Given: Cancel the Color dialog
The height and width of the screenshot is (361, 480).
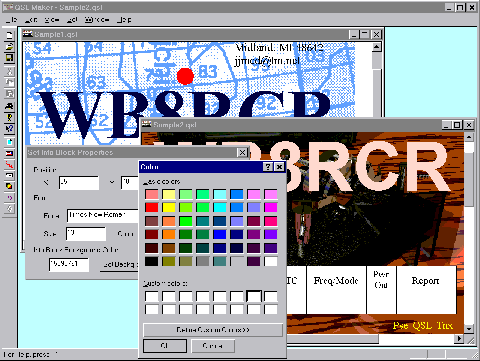Looking at the screenshot, I should point(213,346).
